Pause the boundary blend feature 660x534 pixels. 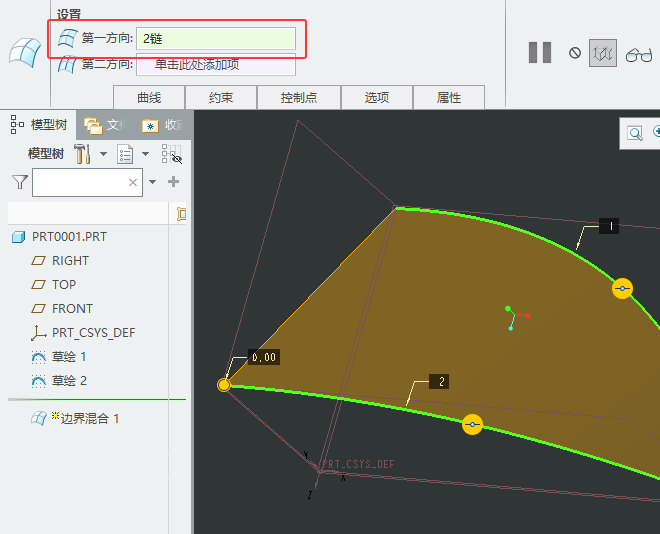(x=540, y=53)
